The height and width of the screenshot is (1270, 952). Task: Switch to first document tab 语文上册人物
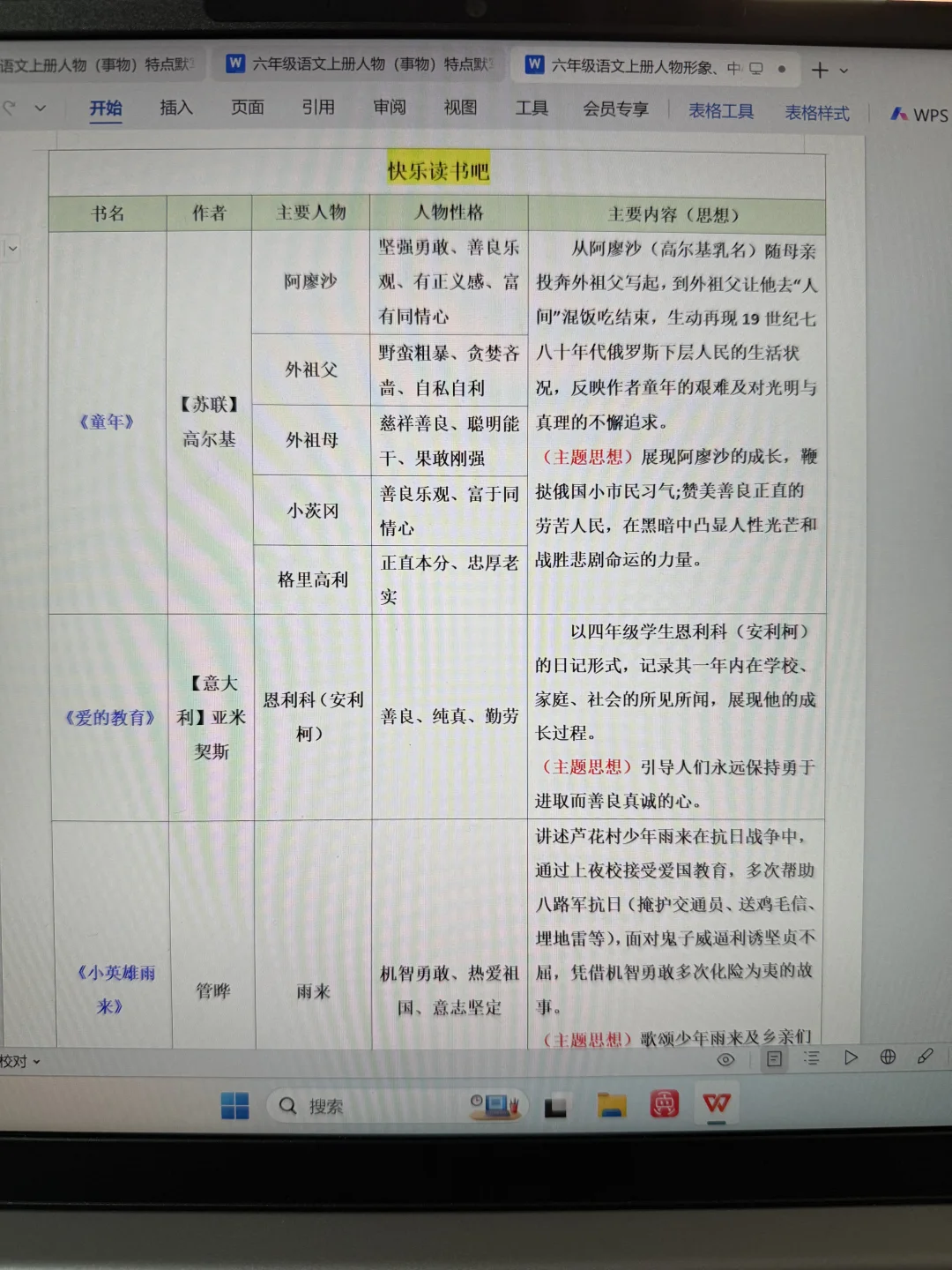point(97,64)
